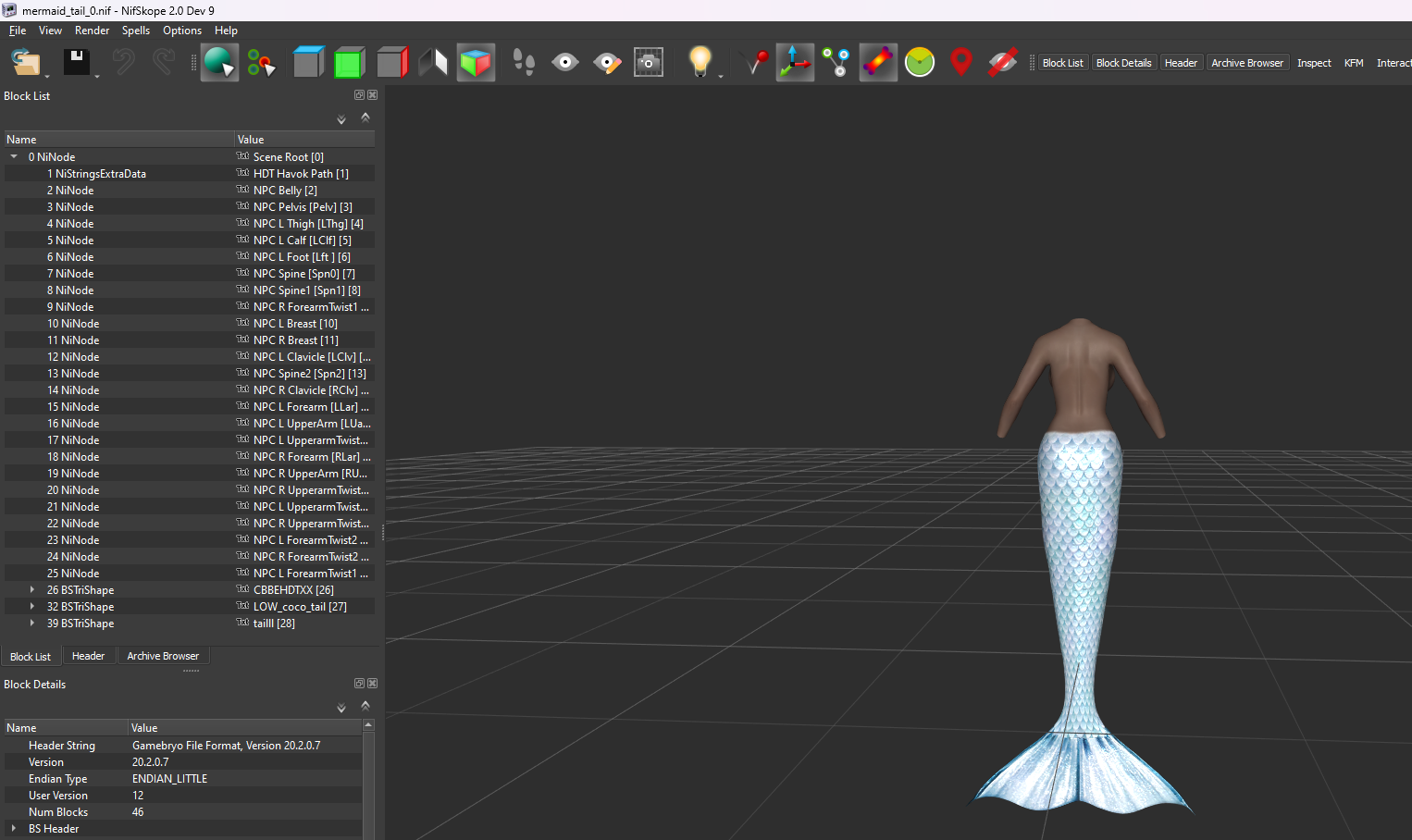1412x840 pixels.
Task: Collapse the 0 NiNode tree root
Action: click(x=14, y=157)
